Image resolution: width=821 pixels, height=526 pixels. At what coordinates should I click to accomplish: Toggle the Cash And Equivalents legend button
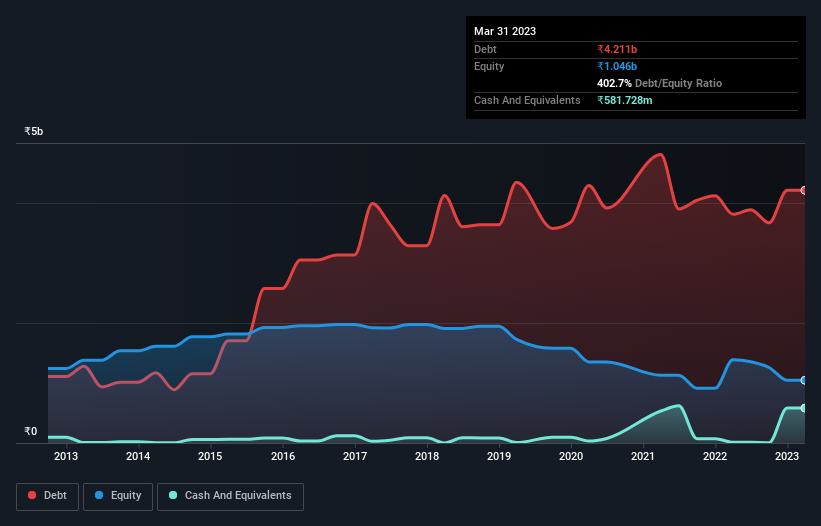(230, 496)
